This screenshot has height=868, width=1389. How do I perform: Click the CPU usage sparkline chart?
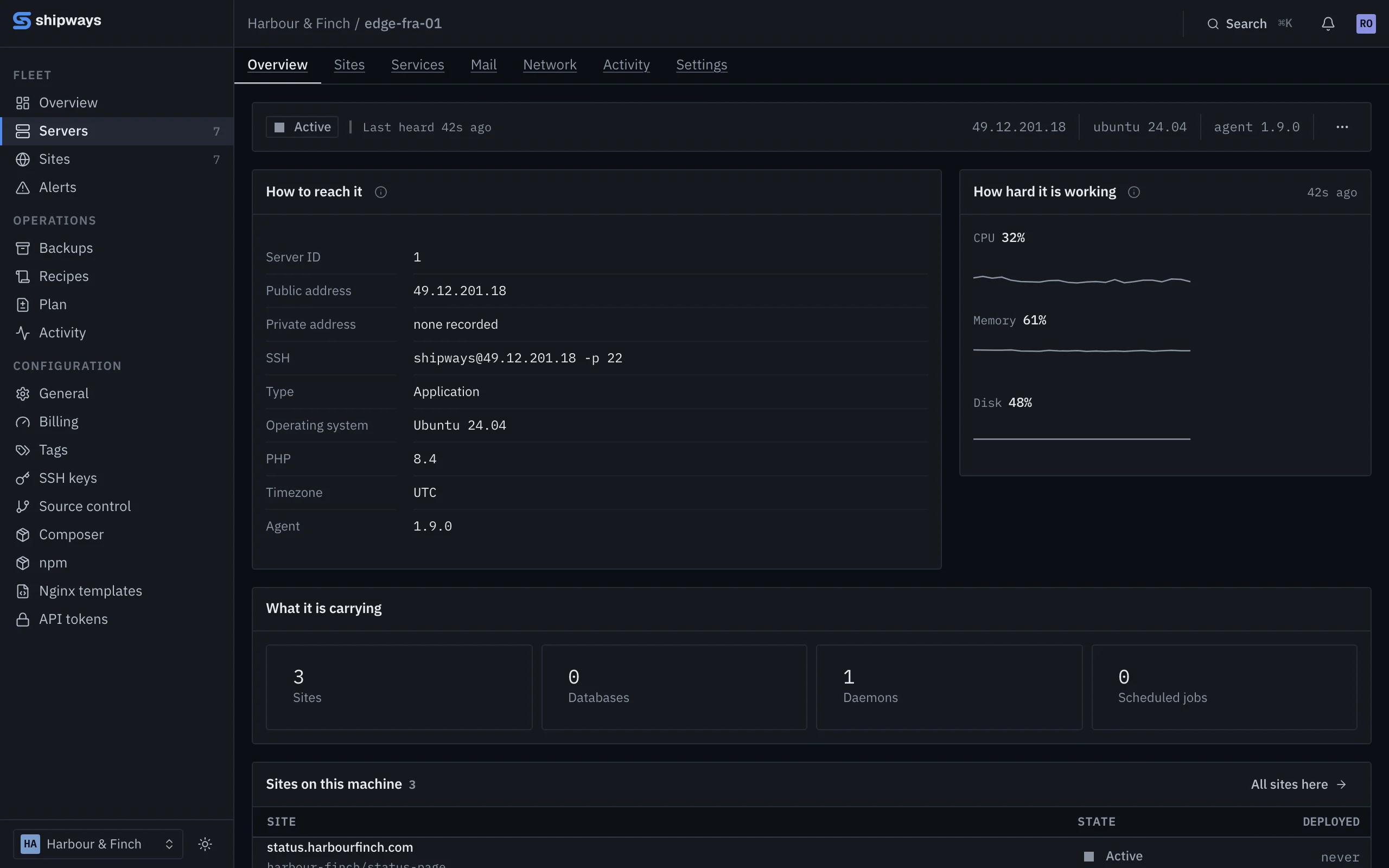1081,280
